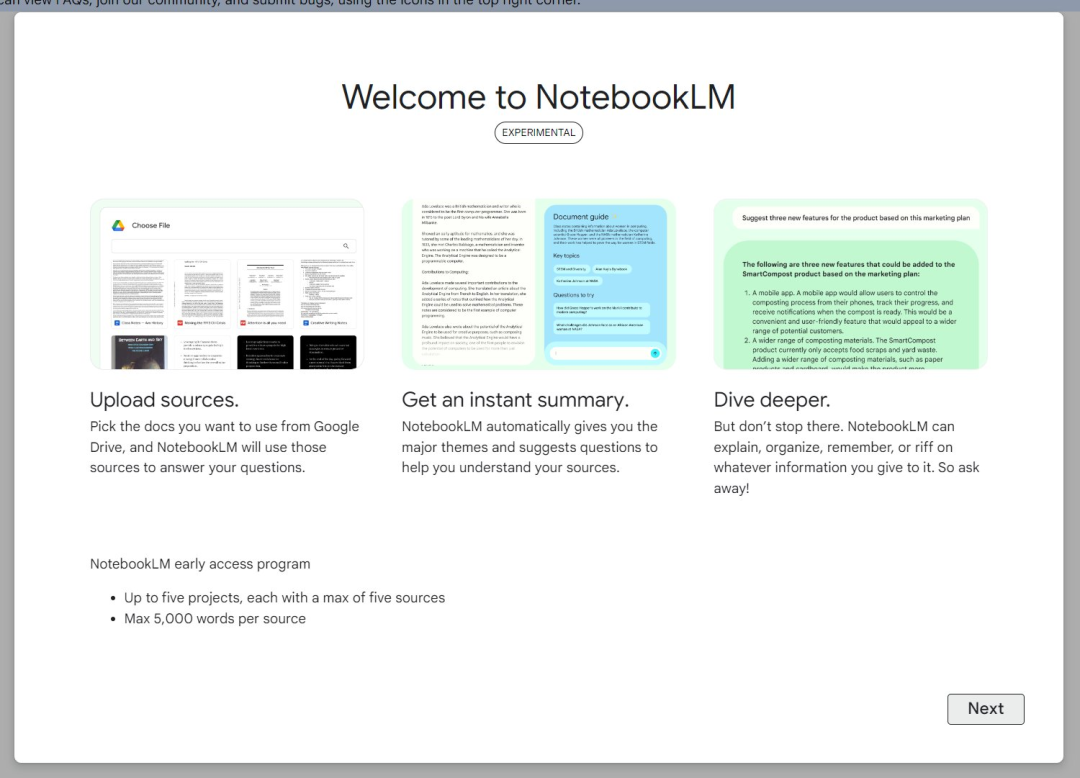Screen dimensions: 1080x778
Task: Click the Suggest three new features prompt bubble
Action: (x=850, y=218)
